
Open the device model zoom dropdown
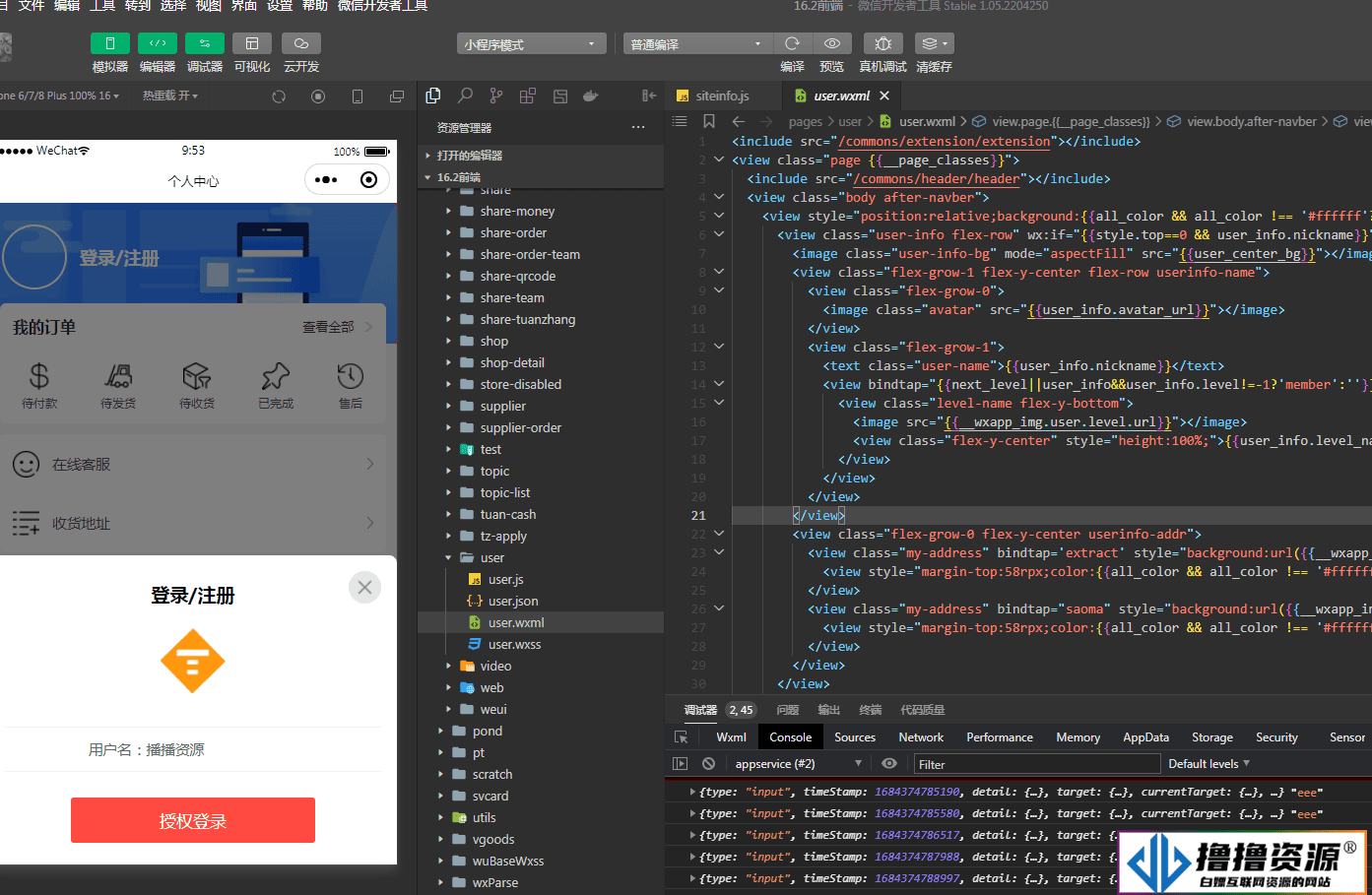(61, 96)
